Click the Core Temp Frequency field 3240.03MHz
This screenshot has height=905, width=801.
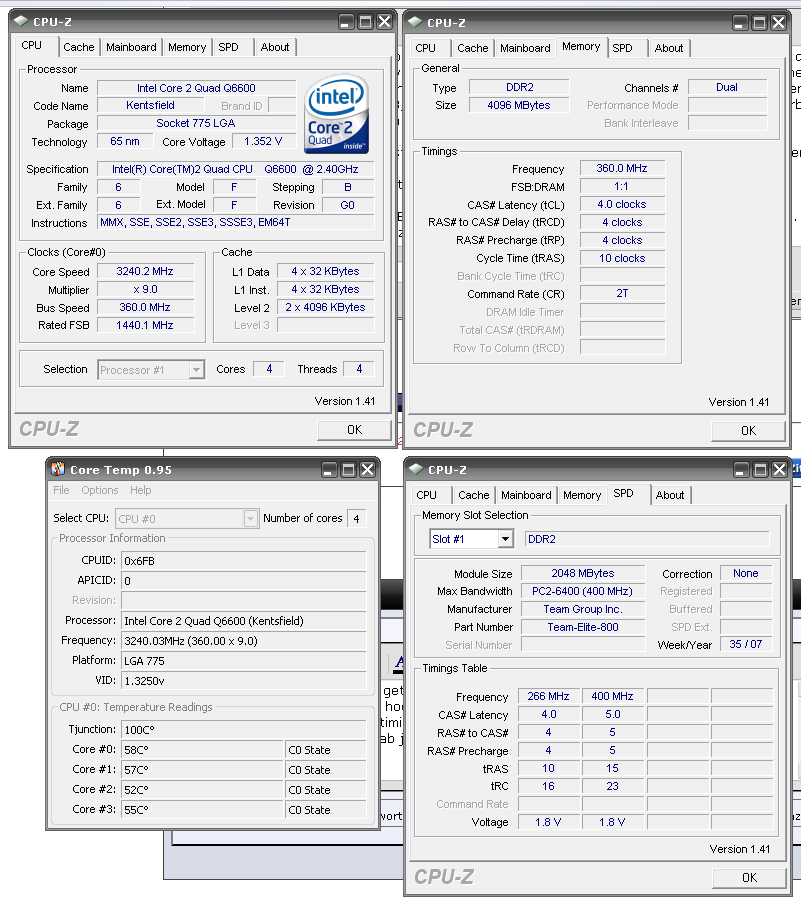coord(244,641)
